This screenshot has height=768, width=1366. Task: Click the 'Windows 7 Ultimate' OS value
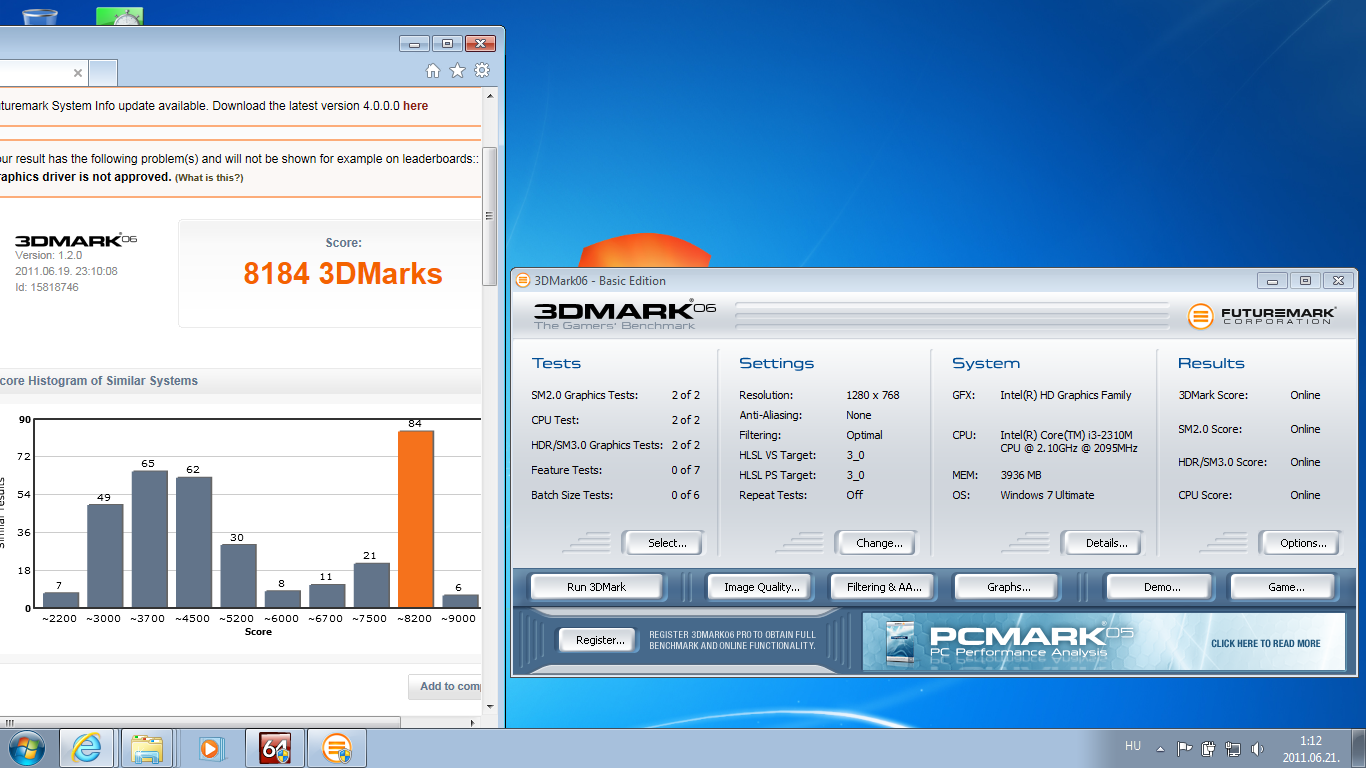[x=1047, y=495]
